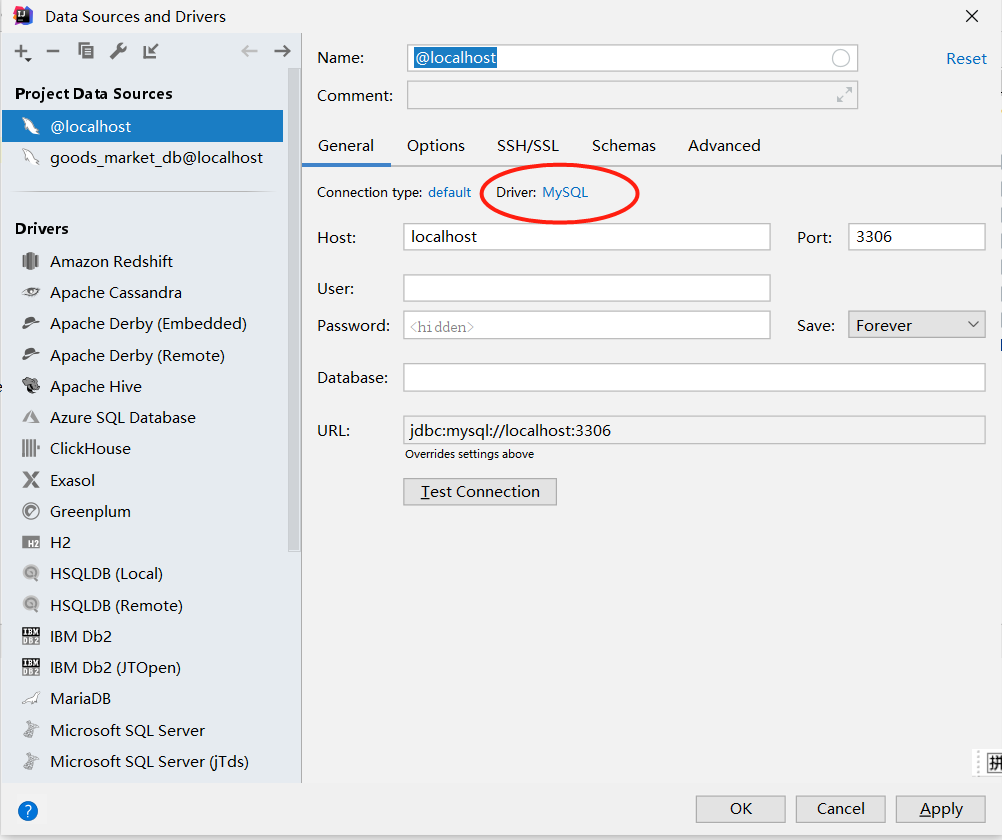The width and height of the screenshot is (1002, 840).
Task: Add a new data source with plus icon
Action: point(22,52)
